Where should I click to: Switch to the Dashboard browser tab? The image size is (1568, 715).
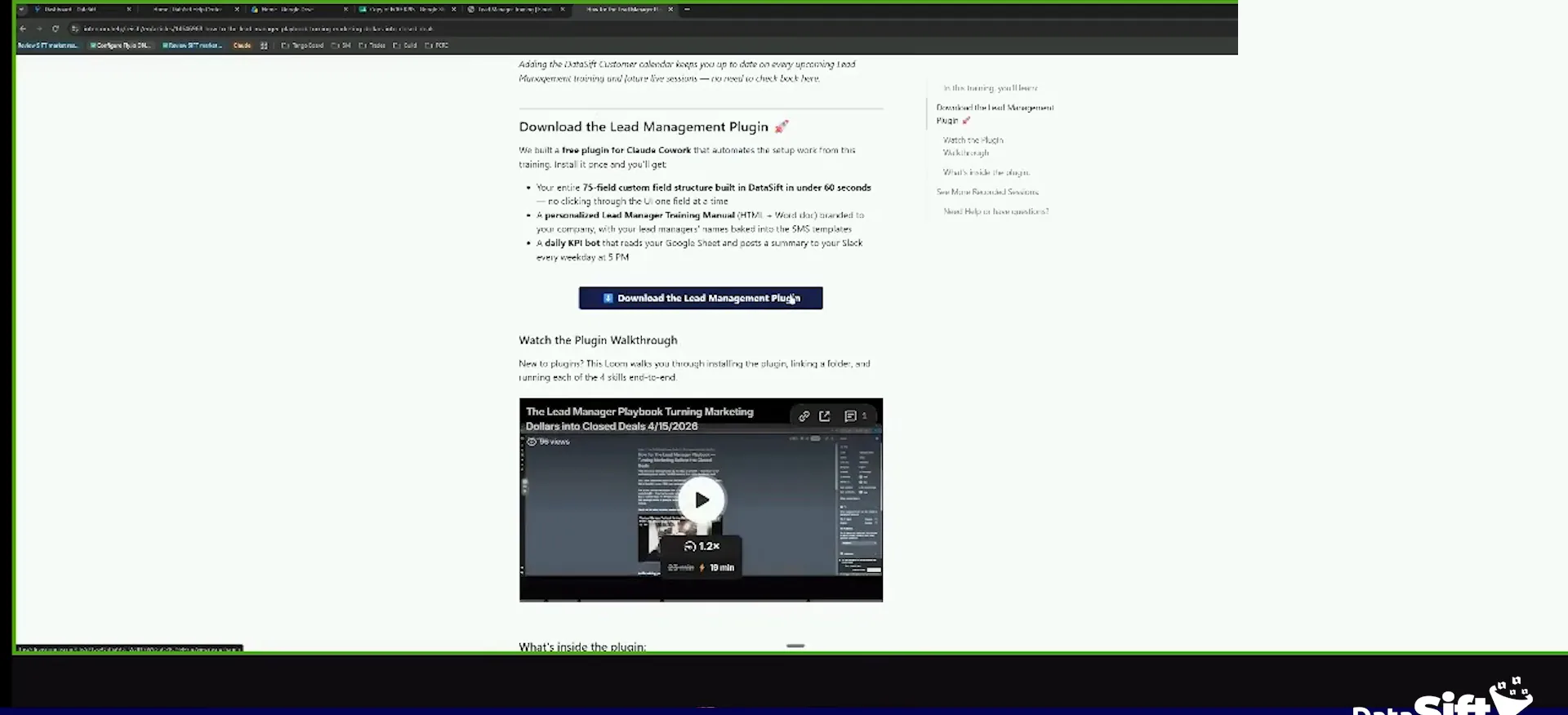(x=80, y=9)
